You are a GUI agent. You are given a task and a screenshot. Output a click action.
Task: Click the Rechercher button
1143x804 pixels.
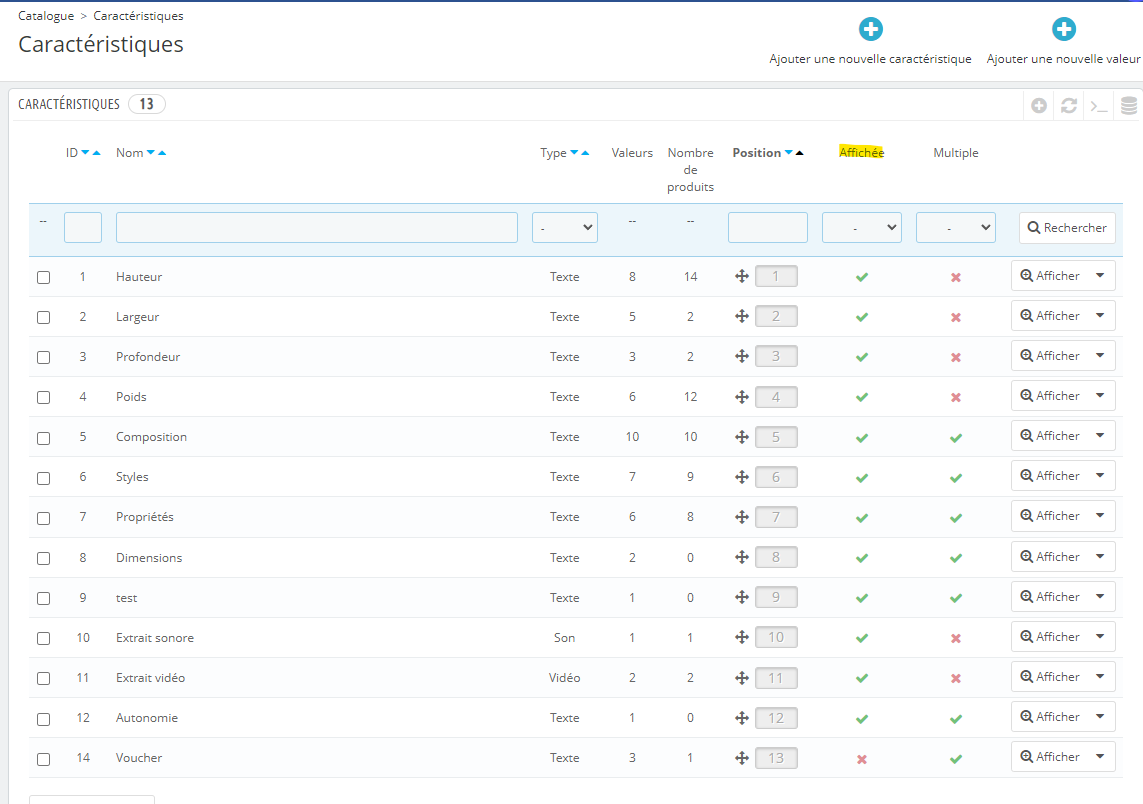(x=1067, y=227)
